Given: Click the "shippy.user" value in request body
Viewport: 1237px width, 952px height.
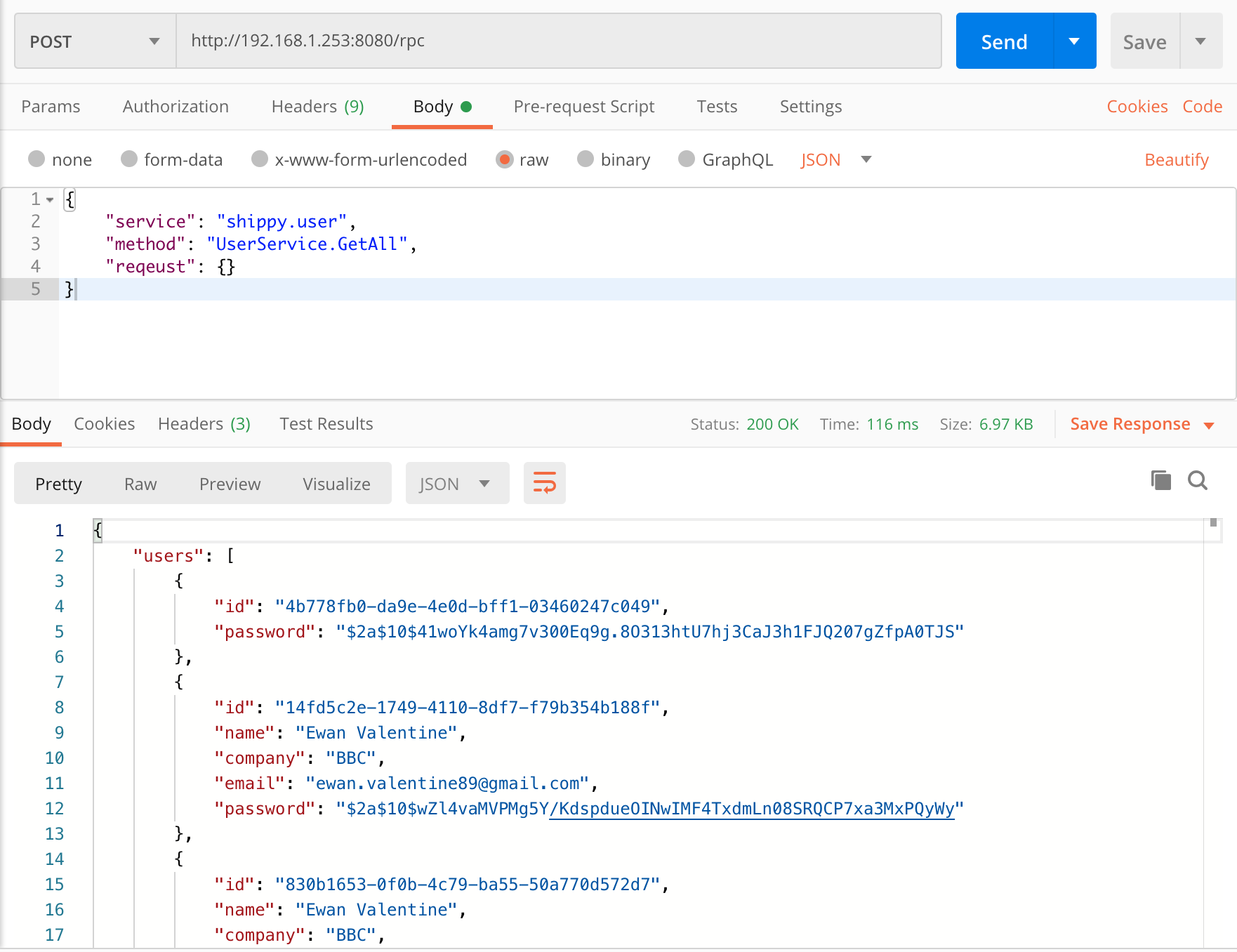Looking at the screenshot, I should pos(282,222).
